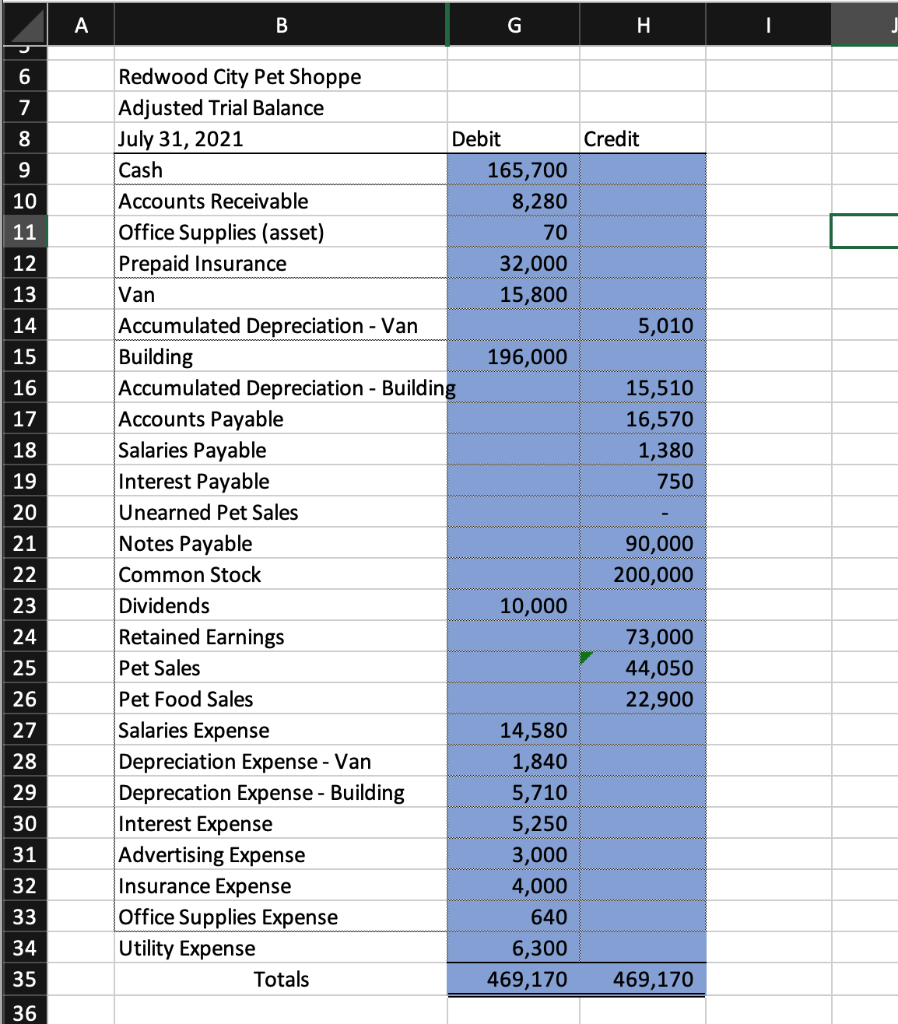
Task: Click the 'Redwood City Pet Shoppe' cell
Action: (281, 76)
